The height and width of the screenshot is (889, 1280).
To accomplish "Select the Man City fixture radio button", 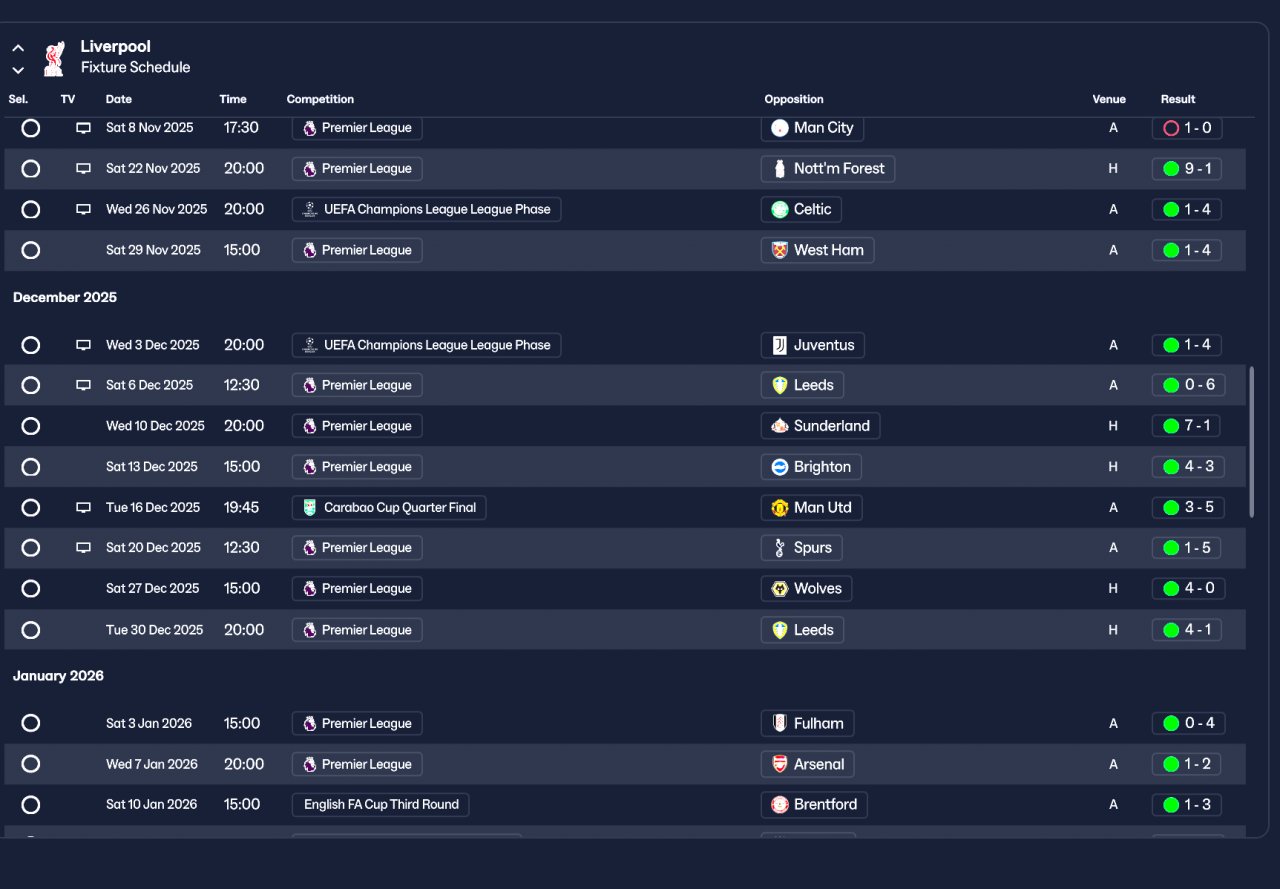I will pyautogui.click(x=31, y=128).
